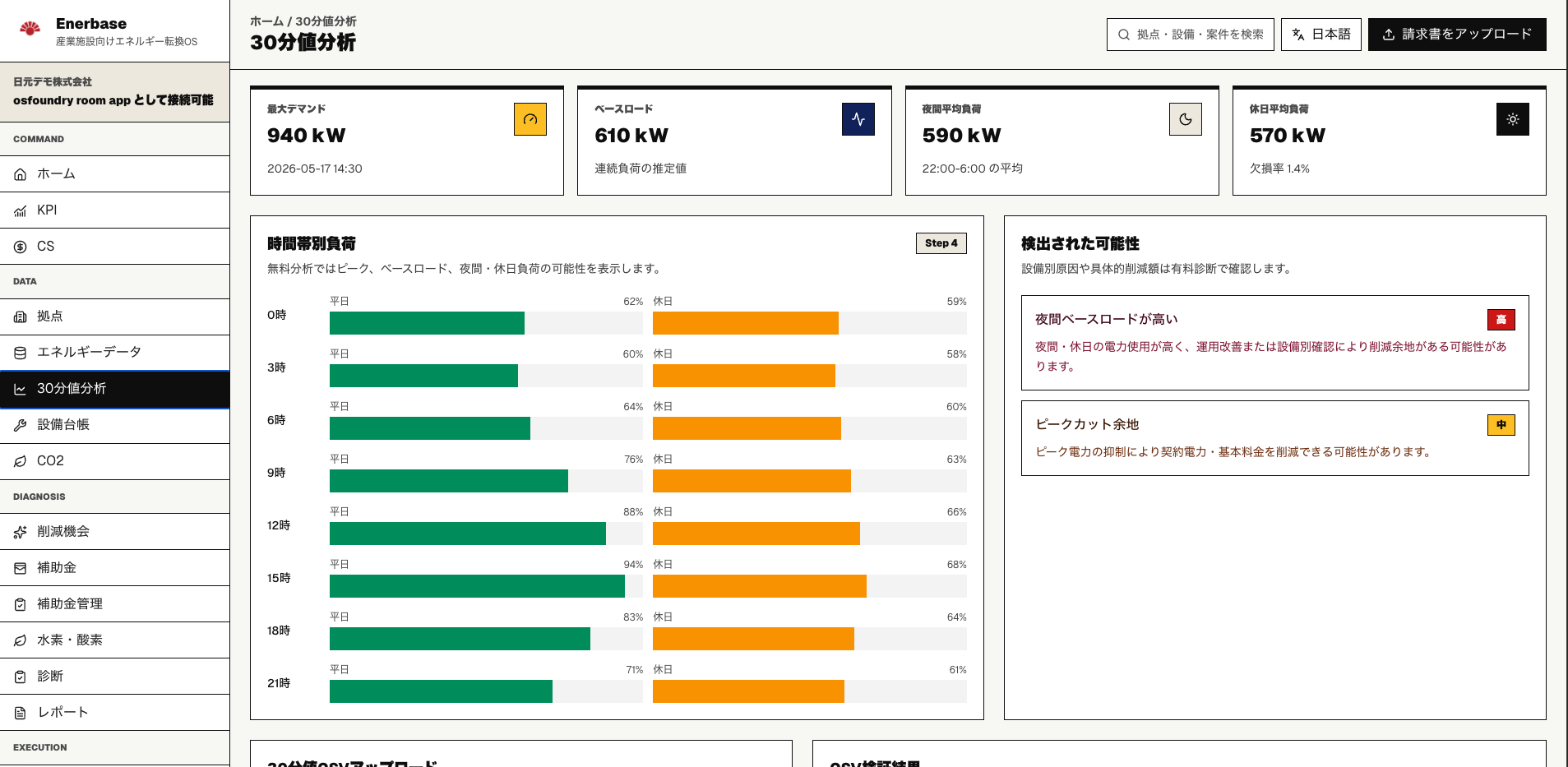Click the sun icon on 休日平均負荷 card
Viewport: 1568px width, 767px height.
(x=1513, y=119)
